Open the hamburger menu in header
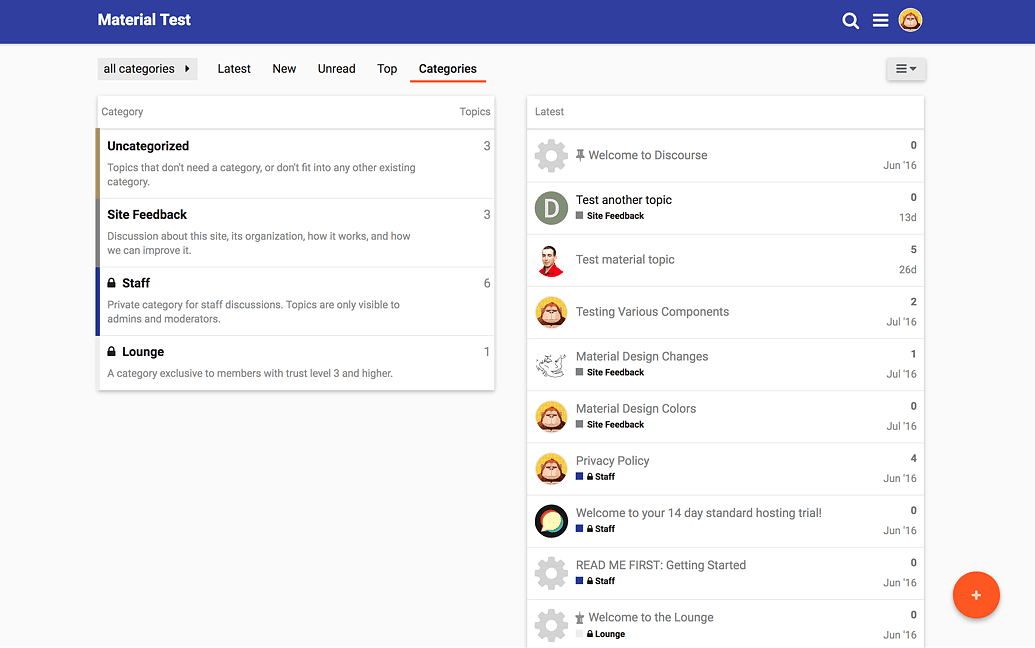This screenshot has width=1035, height=648. click(x=880, y=21)
